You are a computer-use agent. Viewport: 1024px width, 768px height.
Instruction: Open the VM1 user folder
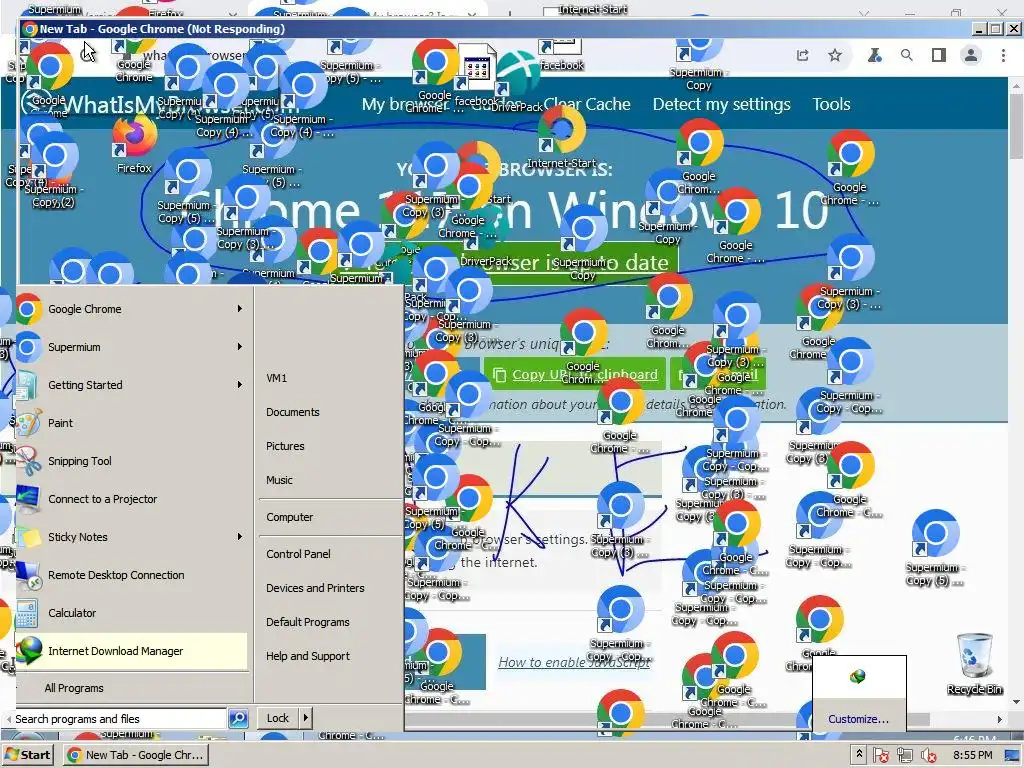pos(276,377)
